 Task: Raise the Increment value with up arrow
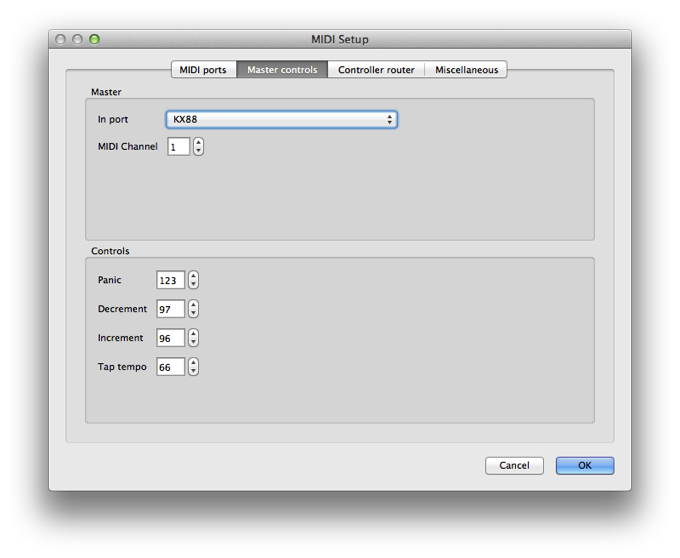[x=193, y=334]
